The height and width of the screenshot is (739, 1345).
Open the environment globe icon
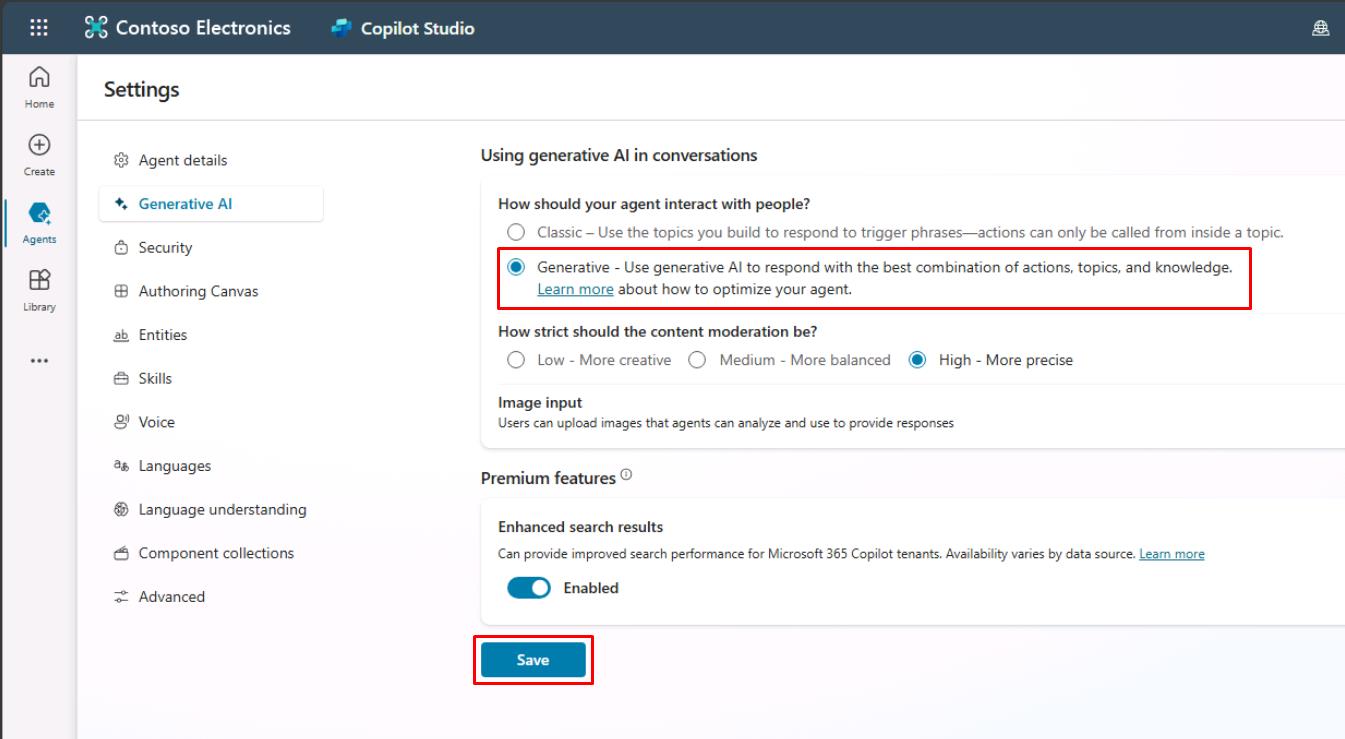pos(1320,28)
